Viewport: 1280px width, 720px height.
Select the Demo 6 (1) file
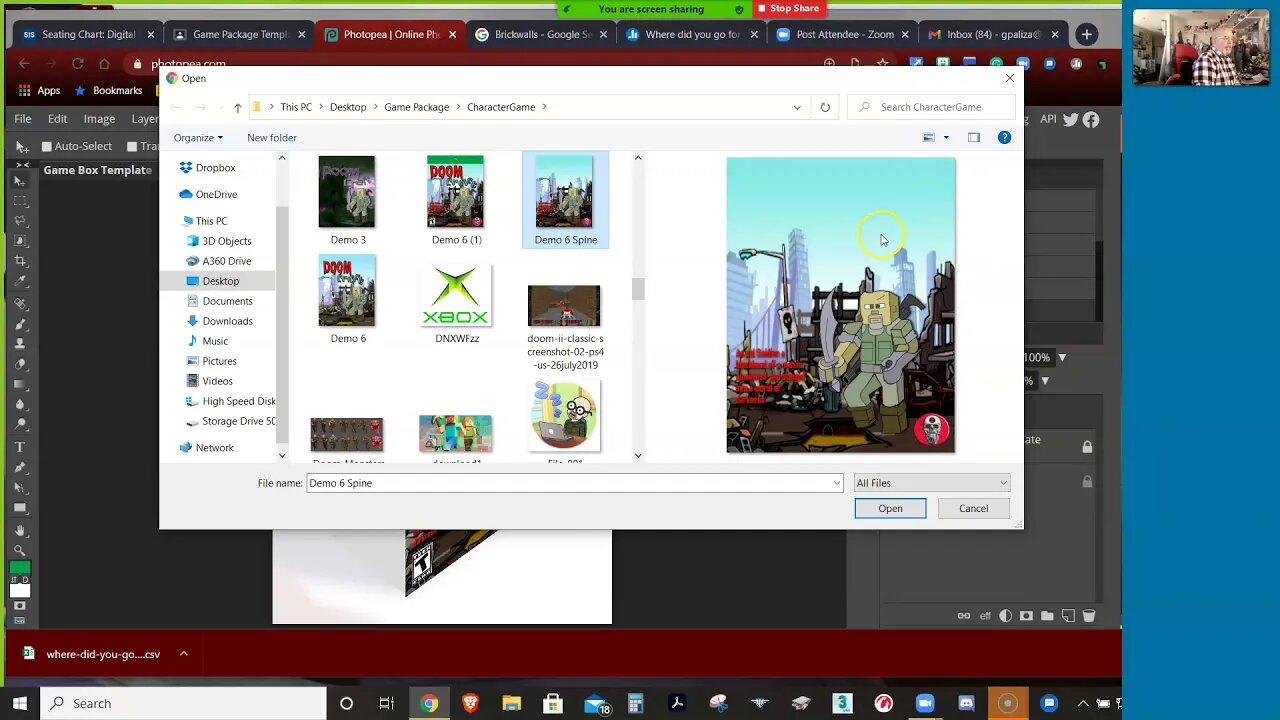click(456, 200)
